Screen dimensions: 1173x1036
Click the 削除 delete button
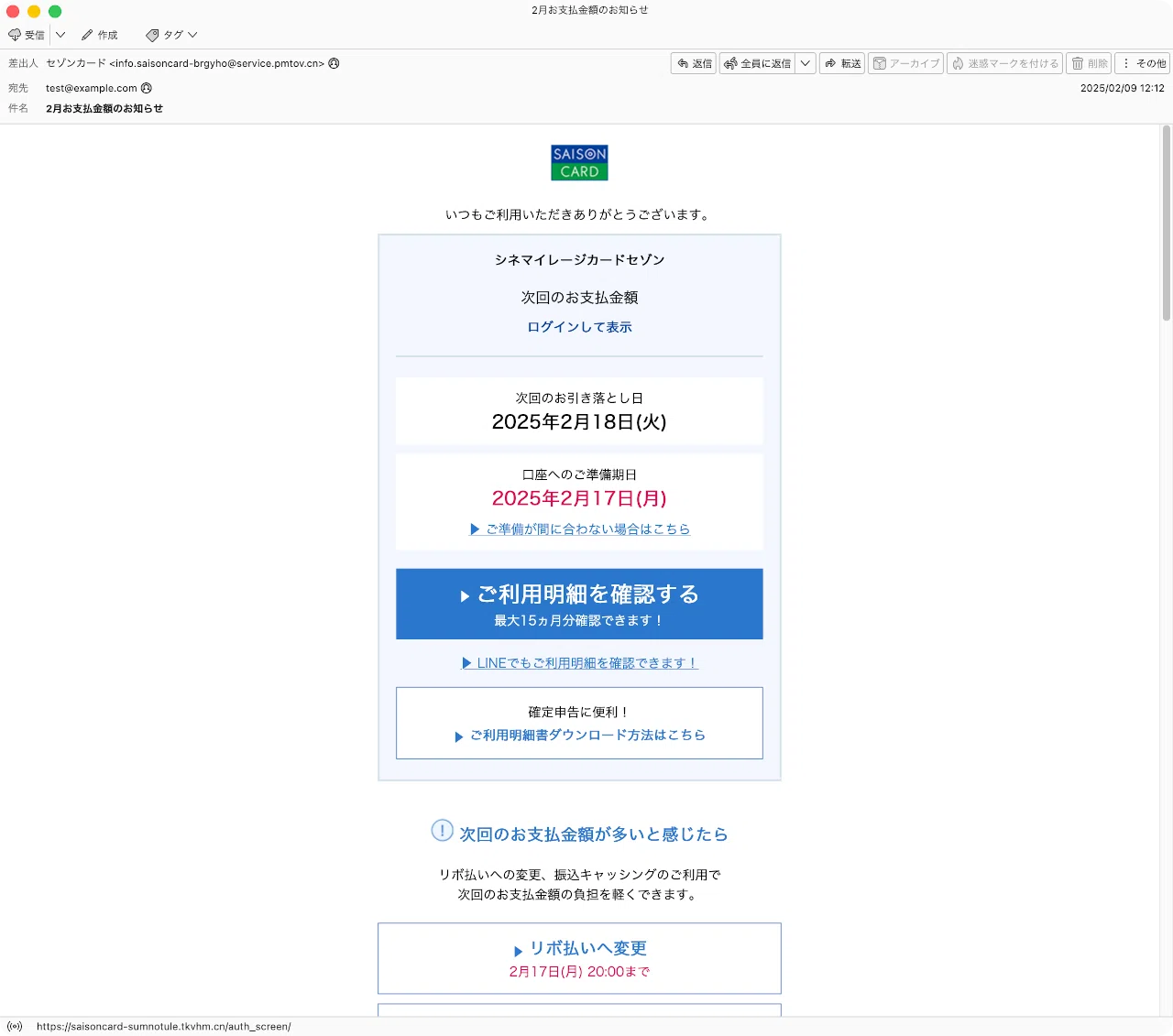[1089, 63]
